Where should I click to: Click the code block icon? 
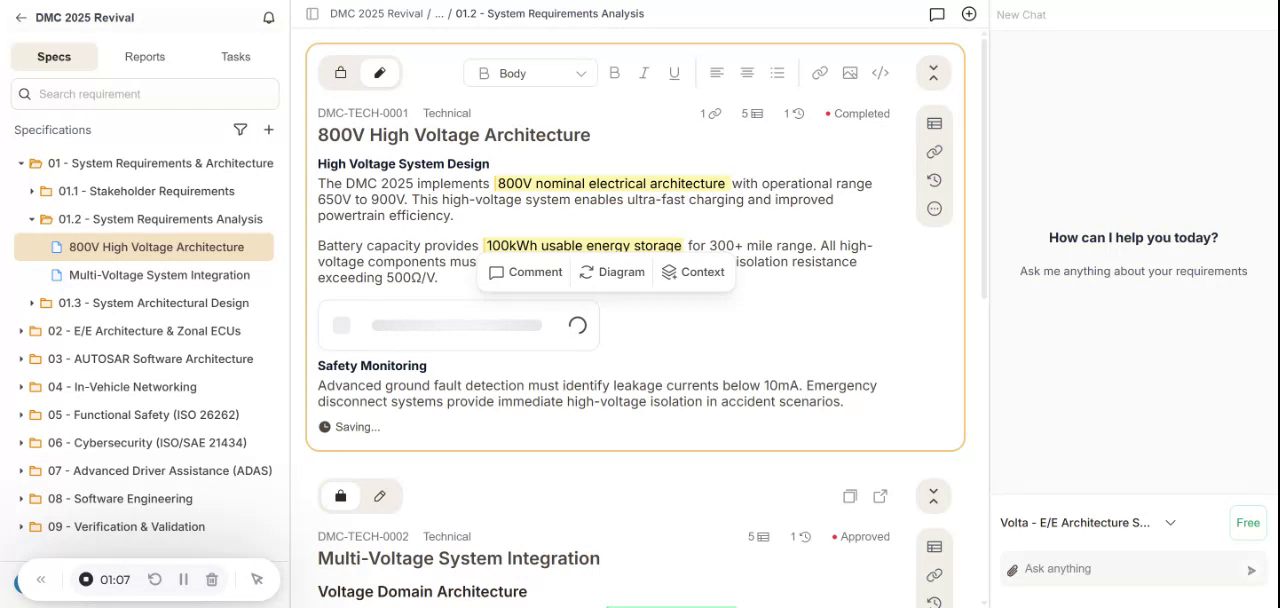880,73
